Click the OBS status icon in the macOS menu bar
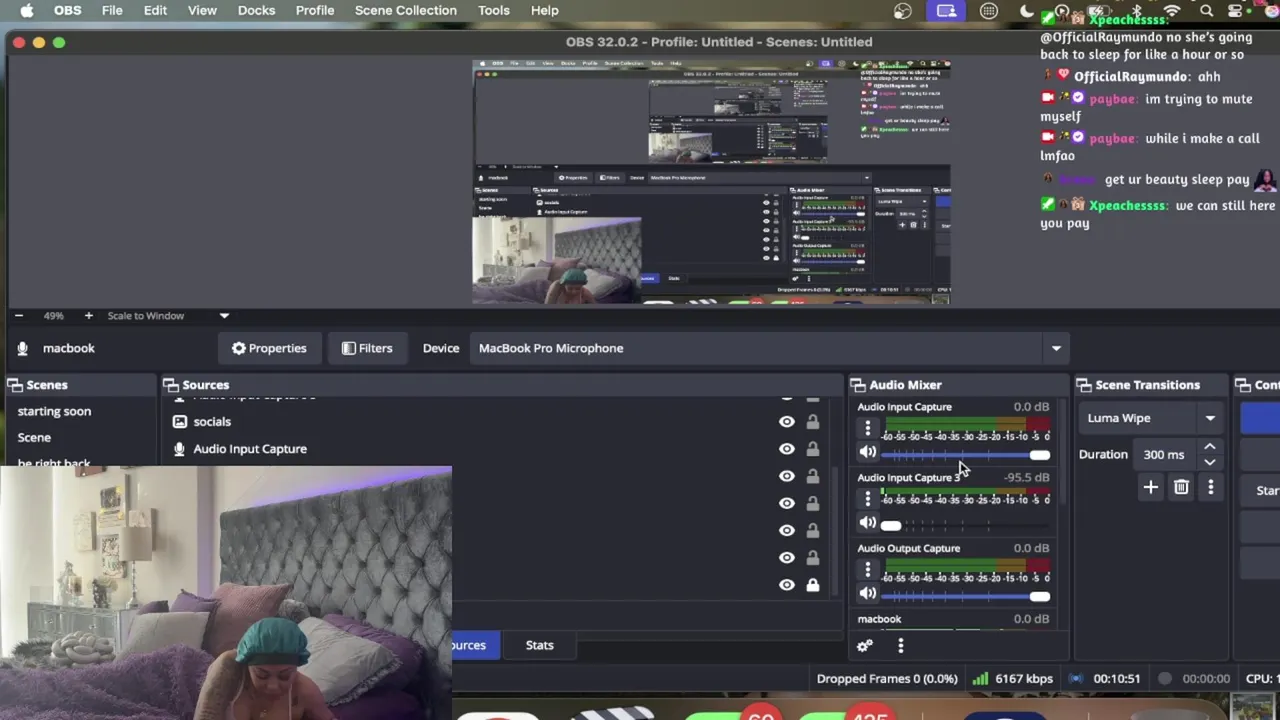 (903, 11)
